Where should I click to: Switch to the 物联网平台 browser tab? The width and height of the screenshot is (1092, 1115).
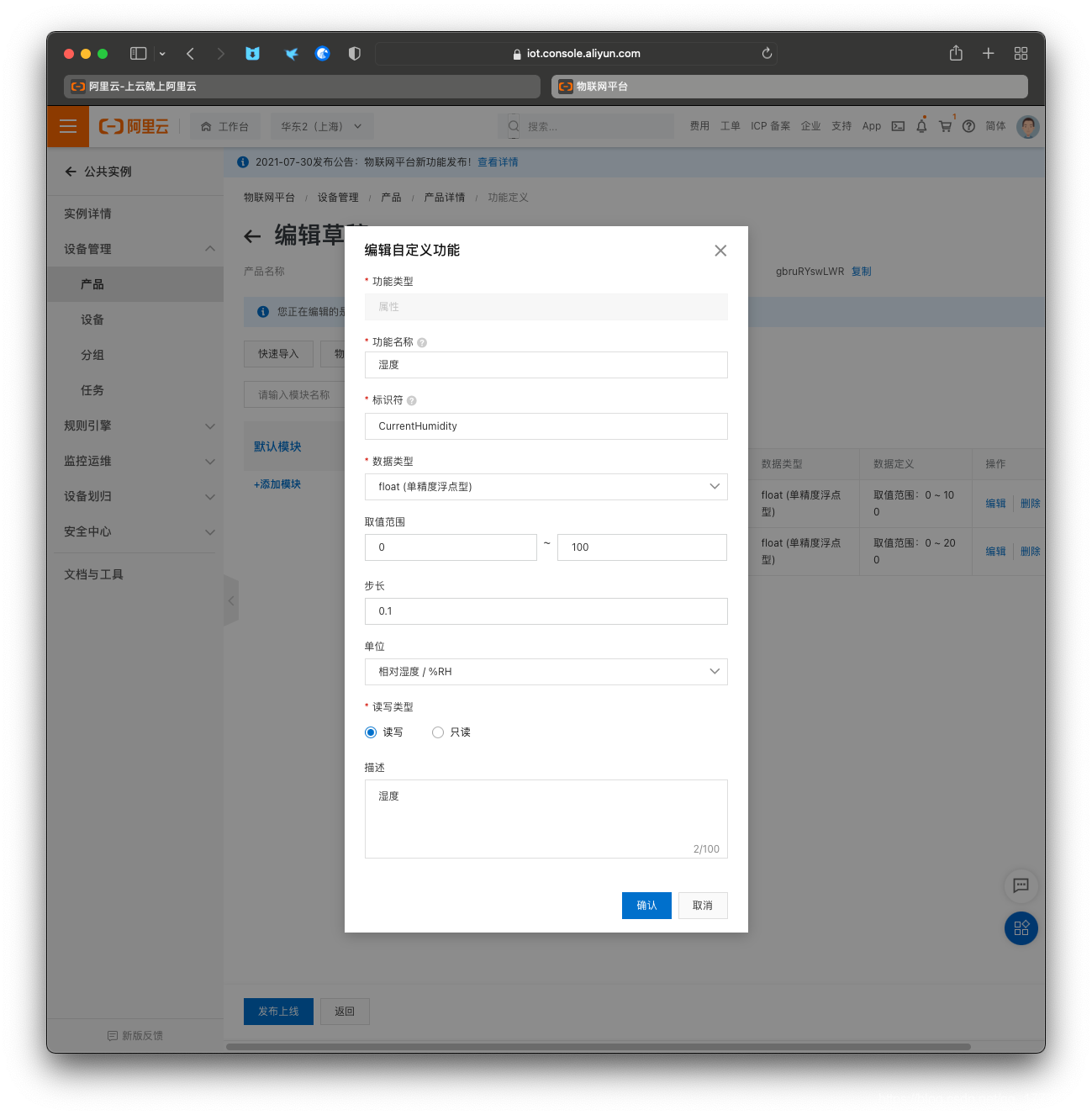coord(789,87)
